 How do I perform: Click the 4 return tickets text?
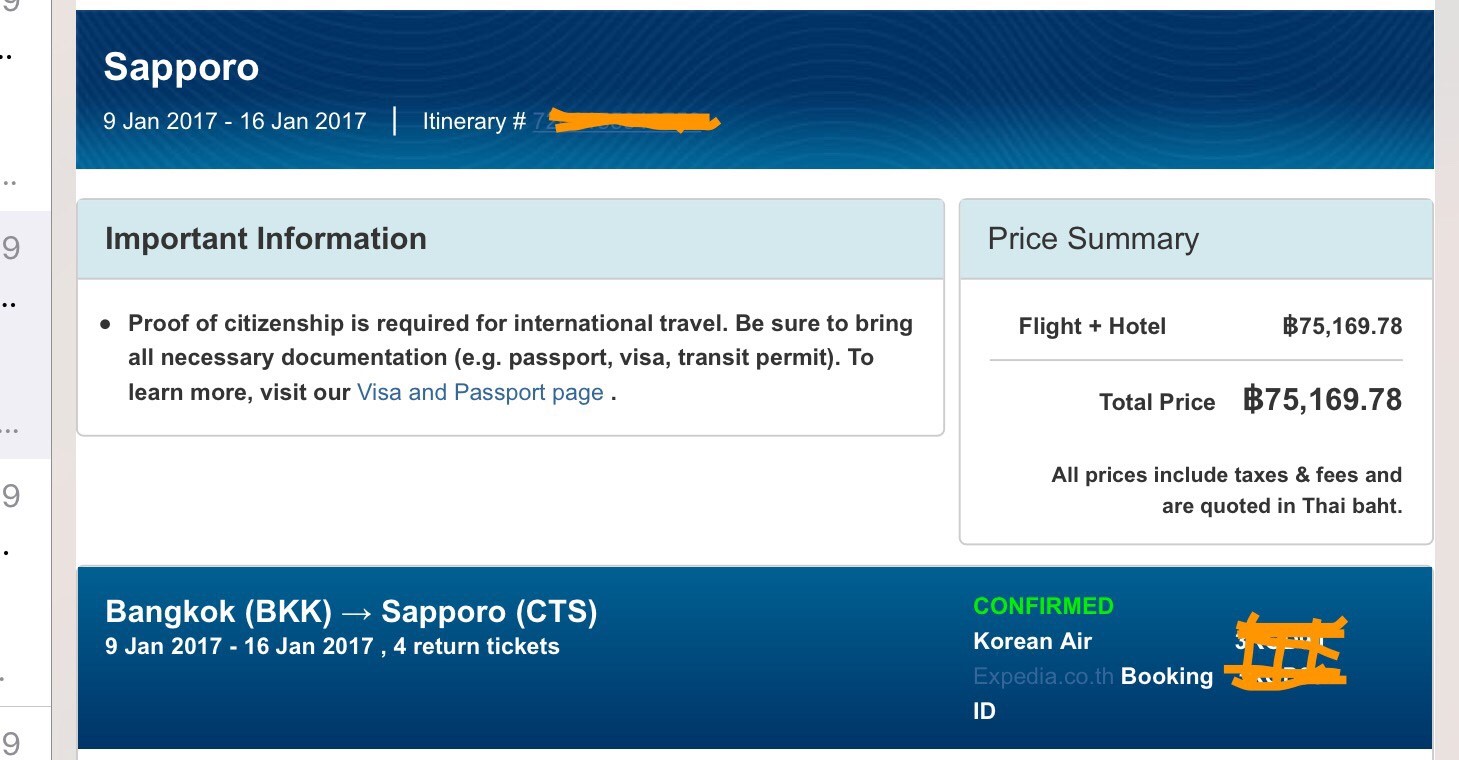476,646
